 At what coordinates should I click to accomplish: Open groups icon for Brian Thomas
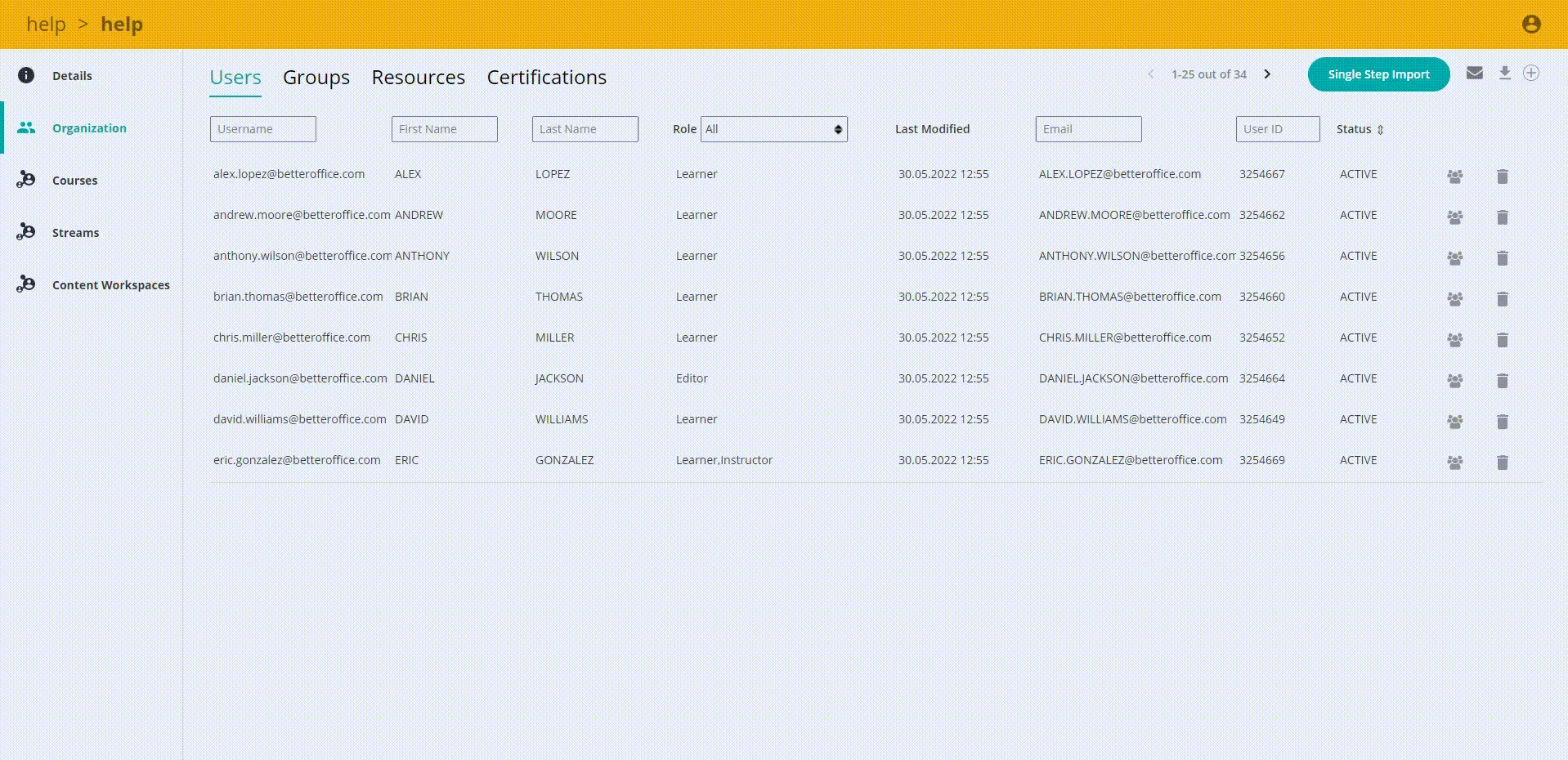[1454, 299]
